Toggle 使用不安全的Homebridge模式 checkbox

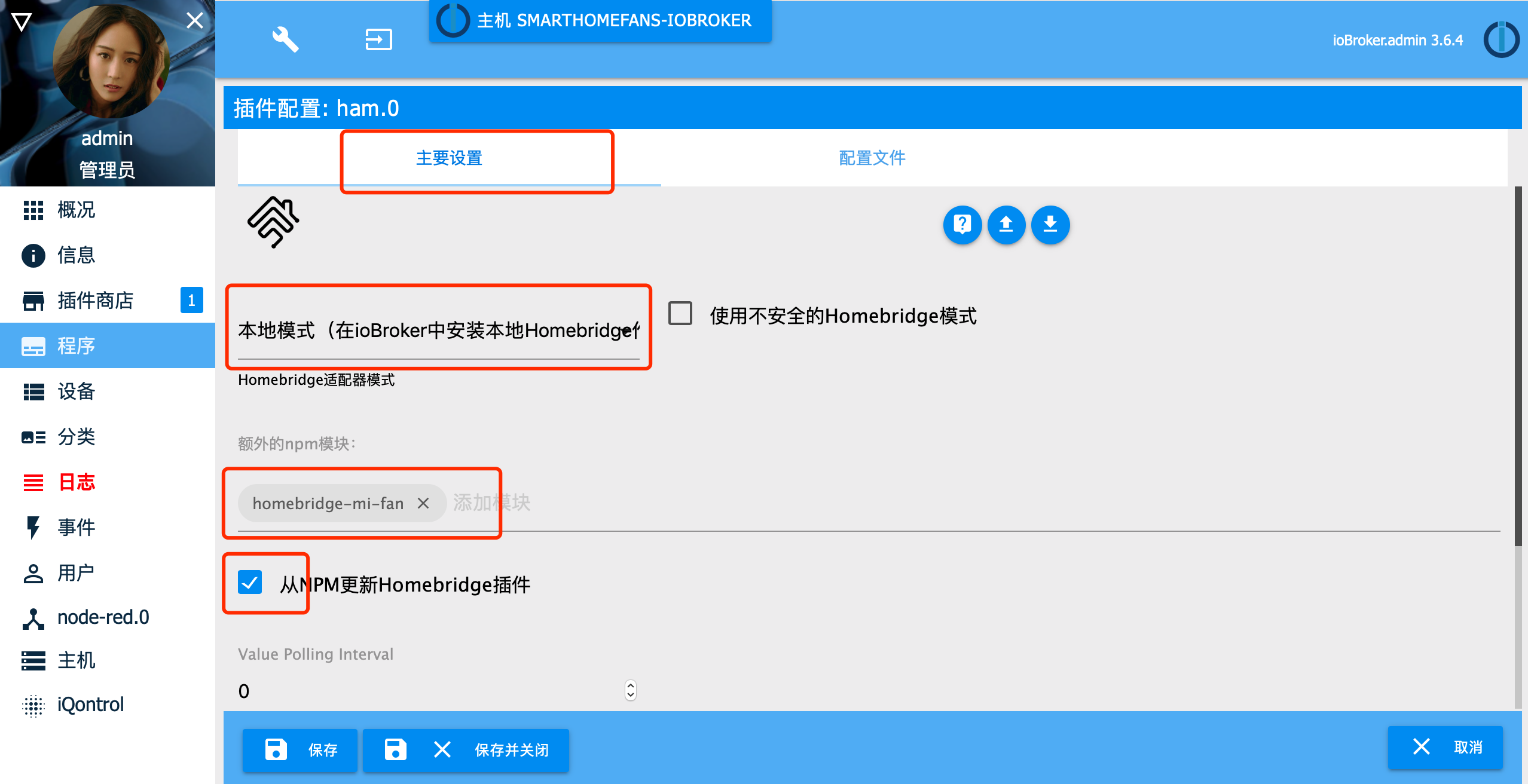pyautogui.click(x=680, y=314)
